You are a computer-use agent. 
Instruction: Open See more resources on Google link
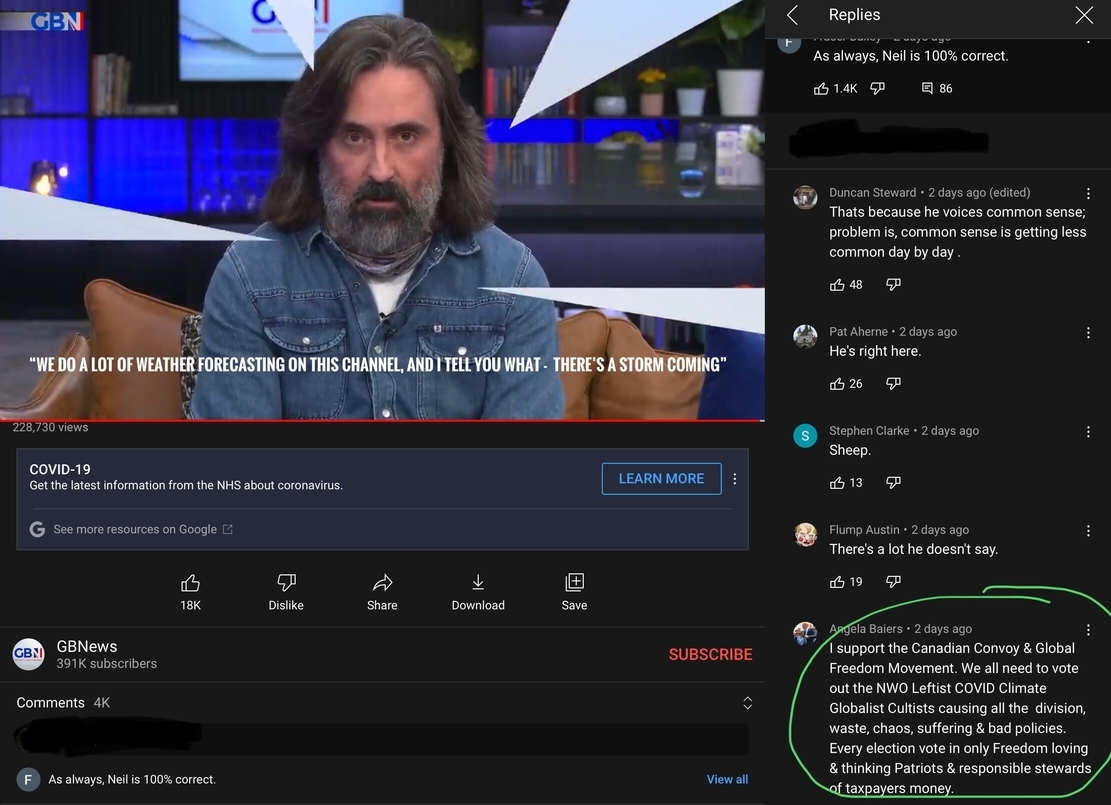135,529
